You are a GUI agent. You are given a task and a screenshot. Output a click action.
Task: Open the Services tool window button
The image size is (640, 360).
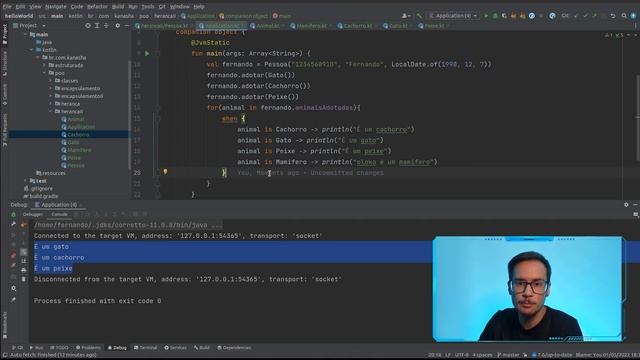tap(175, 348)
